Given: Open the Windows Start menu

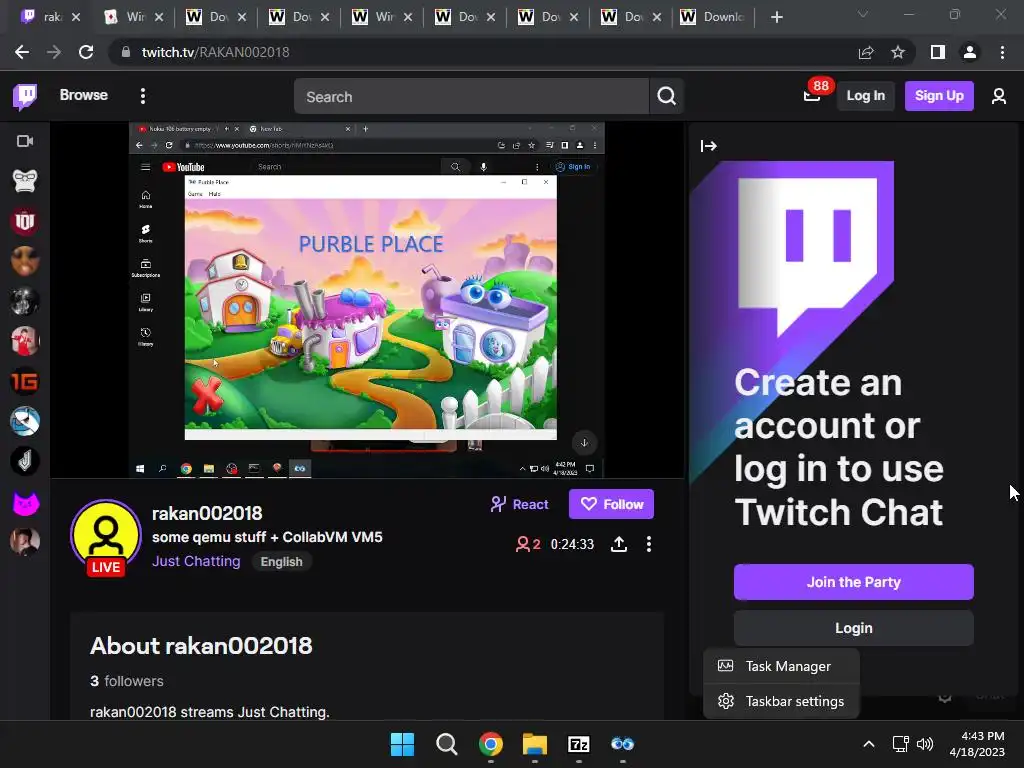Looking at the screenshot, I should [x=402, y=744].
